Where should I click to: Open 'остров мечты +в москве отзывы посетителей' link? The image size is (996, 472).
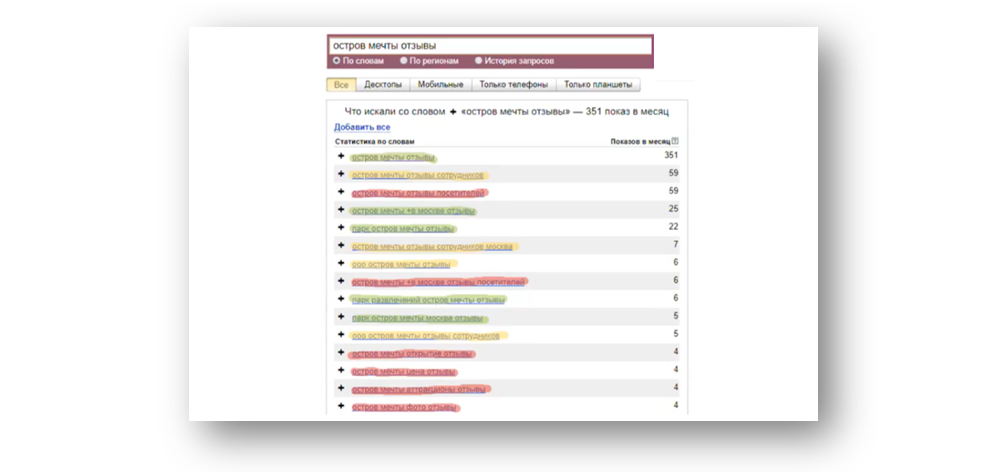[438, 282]
